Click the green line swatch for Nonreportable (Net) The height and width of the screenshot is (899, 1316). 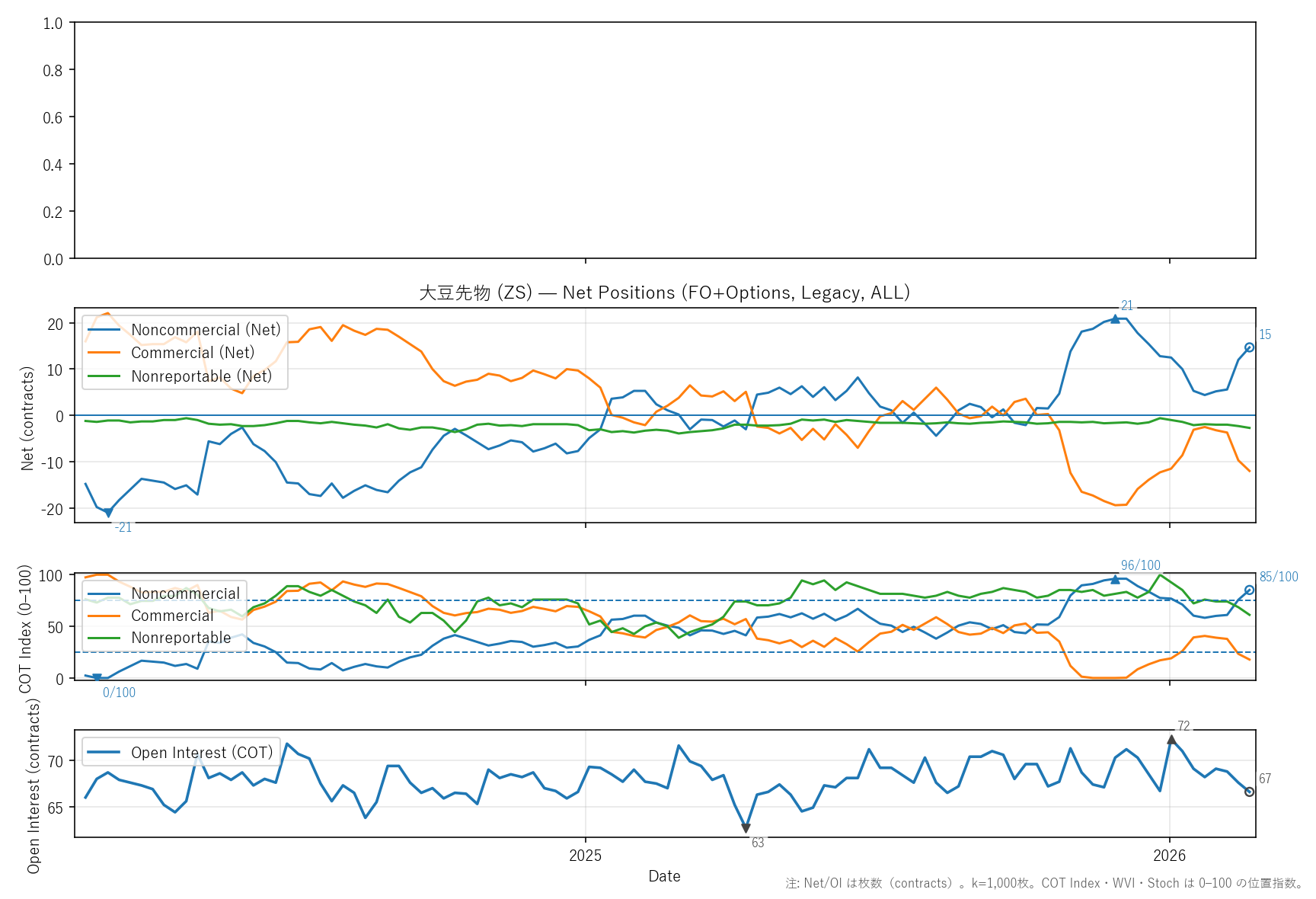(104, 376)
